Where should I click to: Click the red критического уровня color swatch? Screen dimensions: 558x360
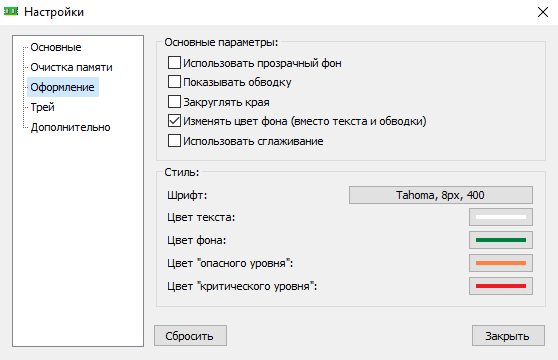pyautogui.click(x=501, y=286)
